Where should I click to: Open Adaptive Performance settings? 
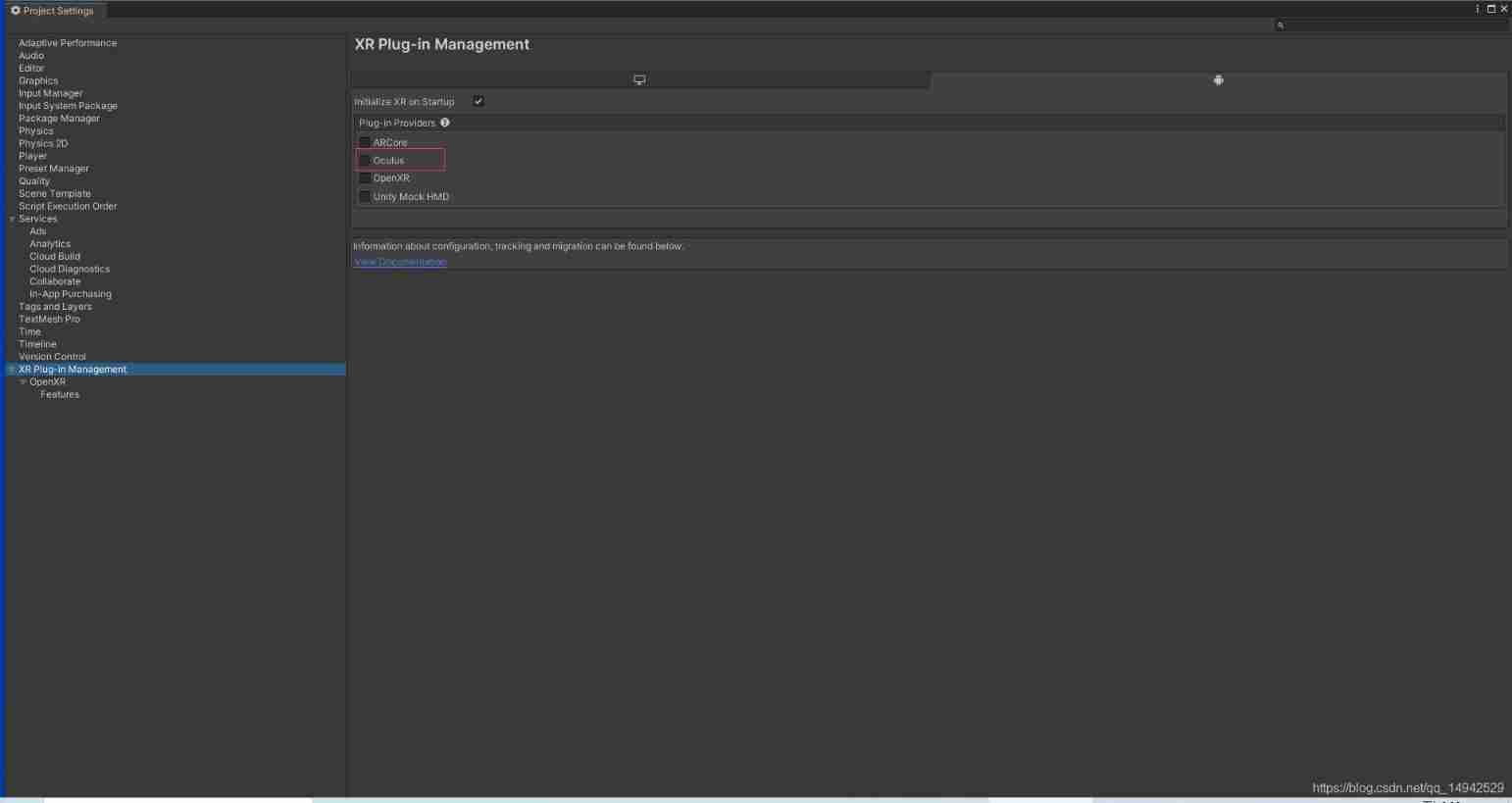pyautogui.click(x=68, y=43)
